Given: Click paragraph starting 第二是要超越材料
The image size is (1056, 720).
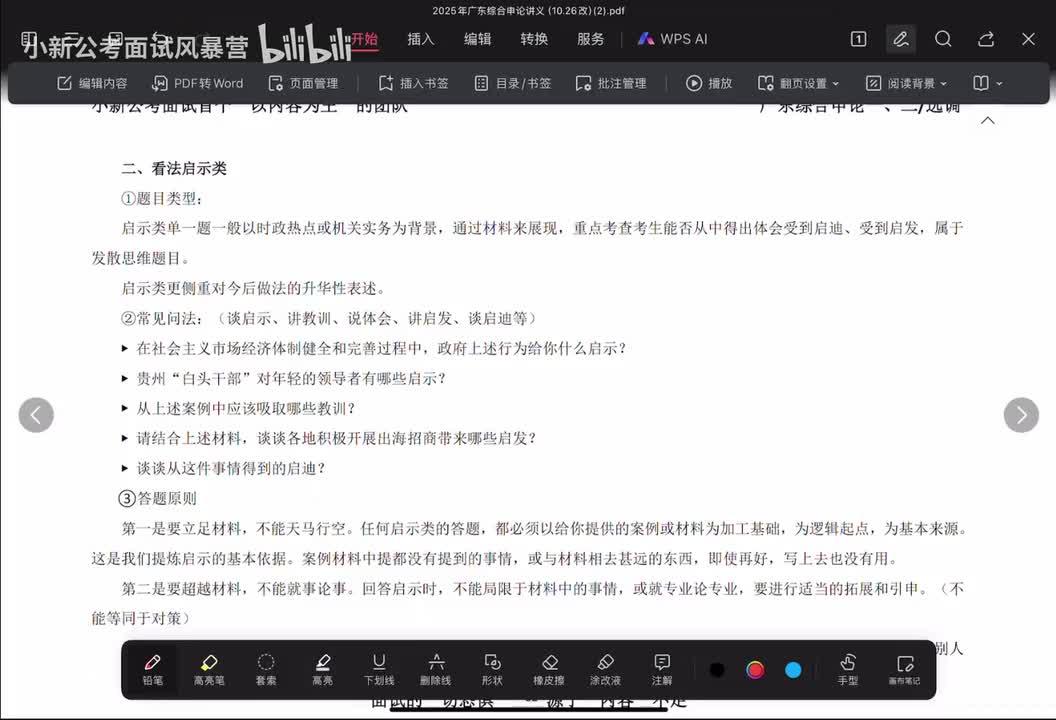Looking at the screenshot, I should click(x=529, y=603).
